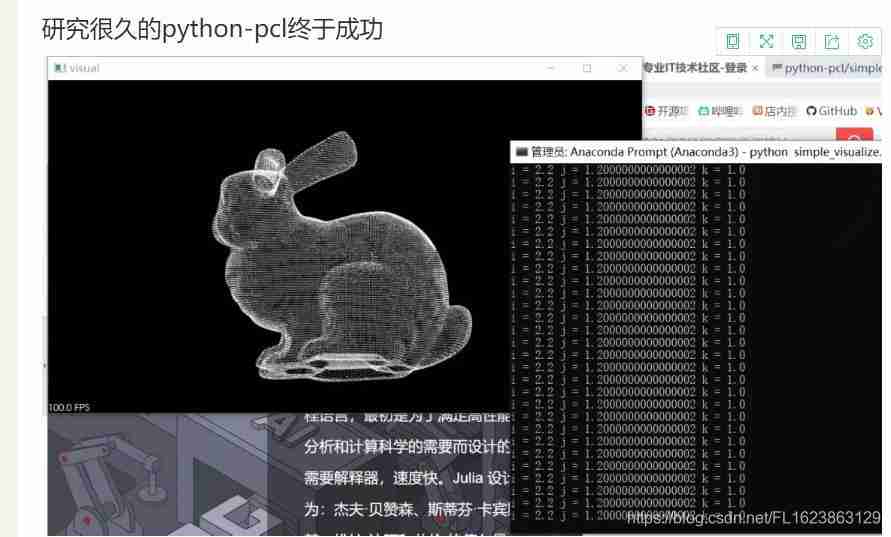Switch to the 专业IT技术社区-登录 browser tab
The height and width of the screenshot is (537, 891).
tap(695, 68)
